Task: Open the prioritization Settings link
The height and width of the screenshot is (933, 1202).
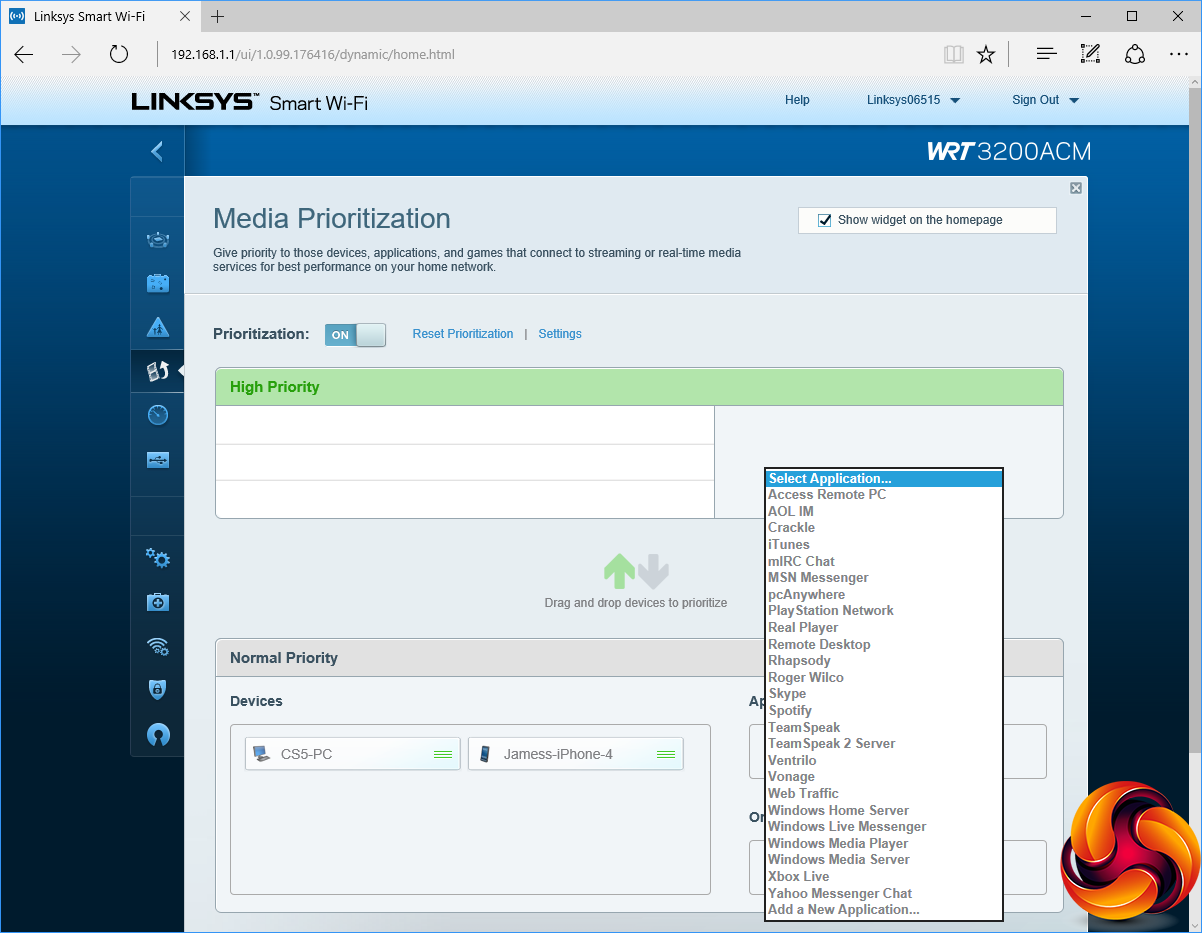Action: (x=559, y=334)
